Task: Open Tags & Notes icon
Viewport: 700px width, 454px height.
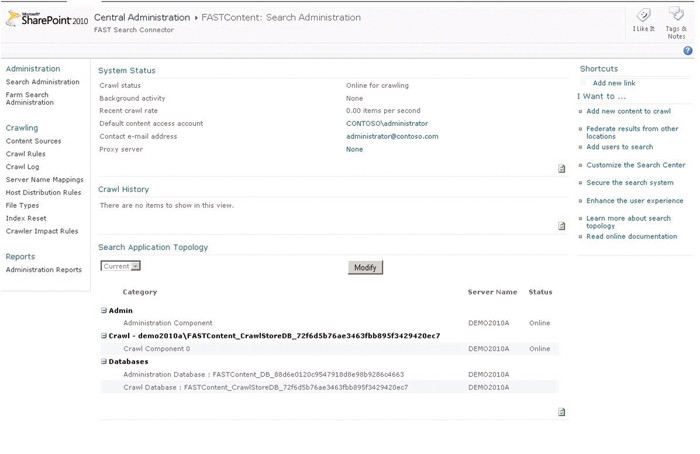Action: click(676, 16)
